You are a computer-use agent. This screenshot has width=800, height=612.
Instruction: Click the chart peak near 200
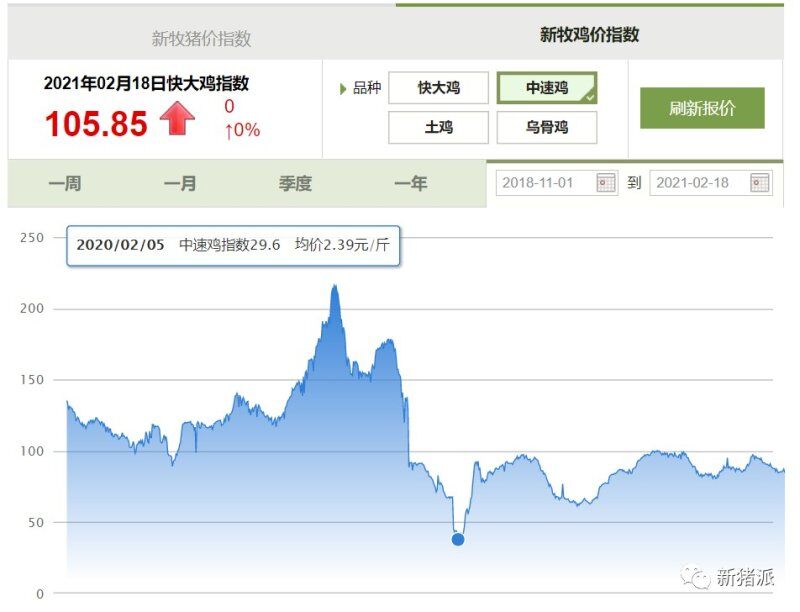(334, 288)
